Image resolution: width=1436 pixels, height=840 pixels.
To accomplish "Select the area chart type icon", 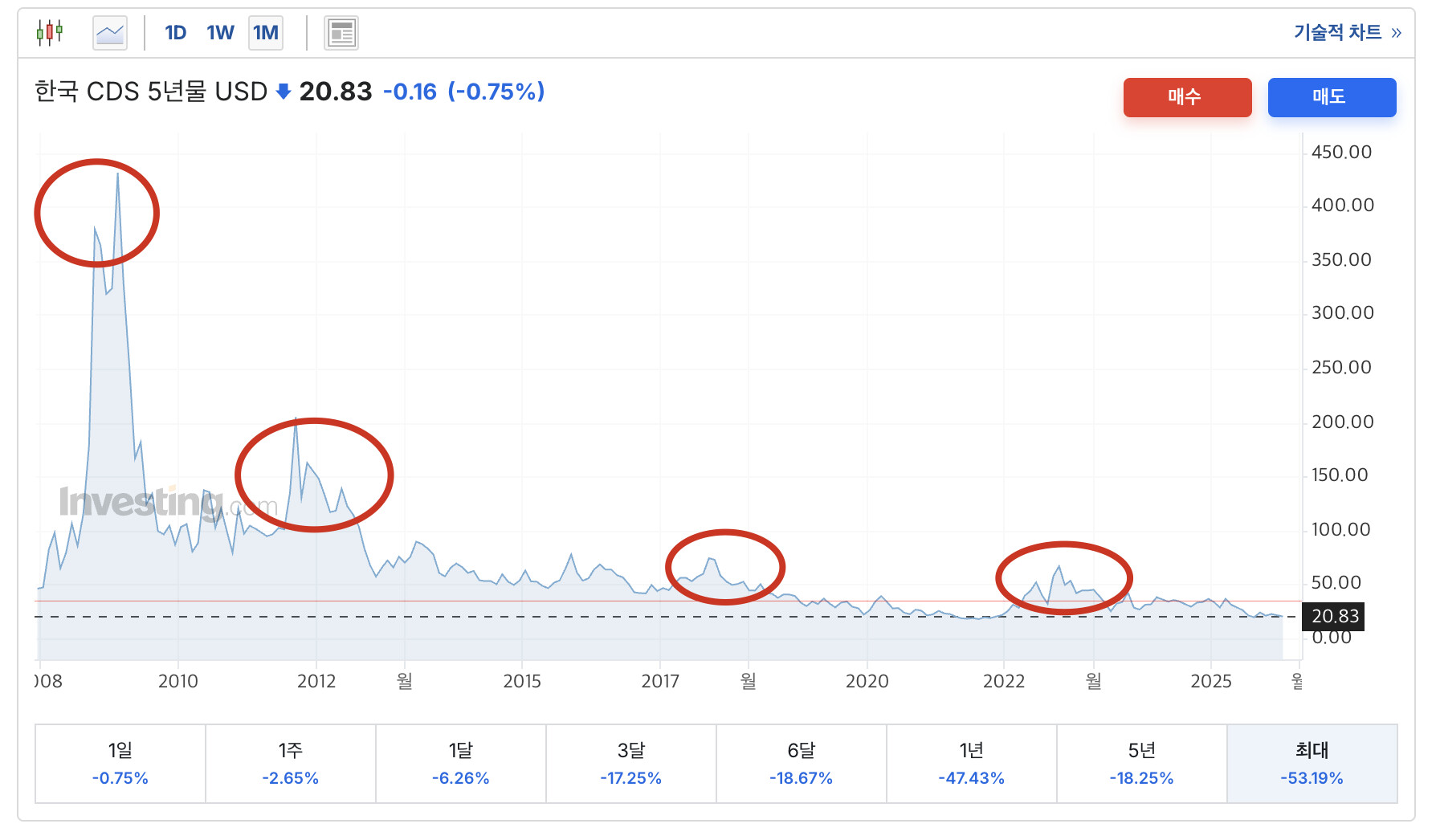I will coord(110,33).
